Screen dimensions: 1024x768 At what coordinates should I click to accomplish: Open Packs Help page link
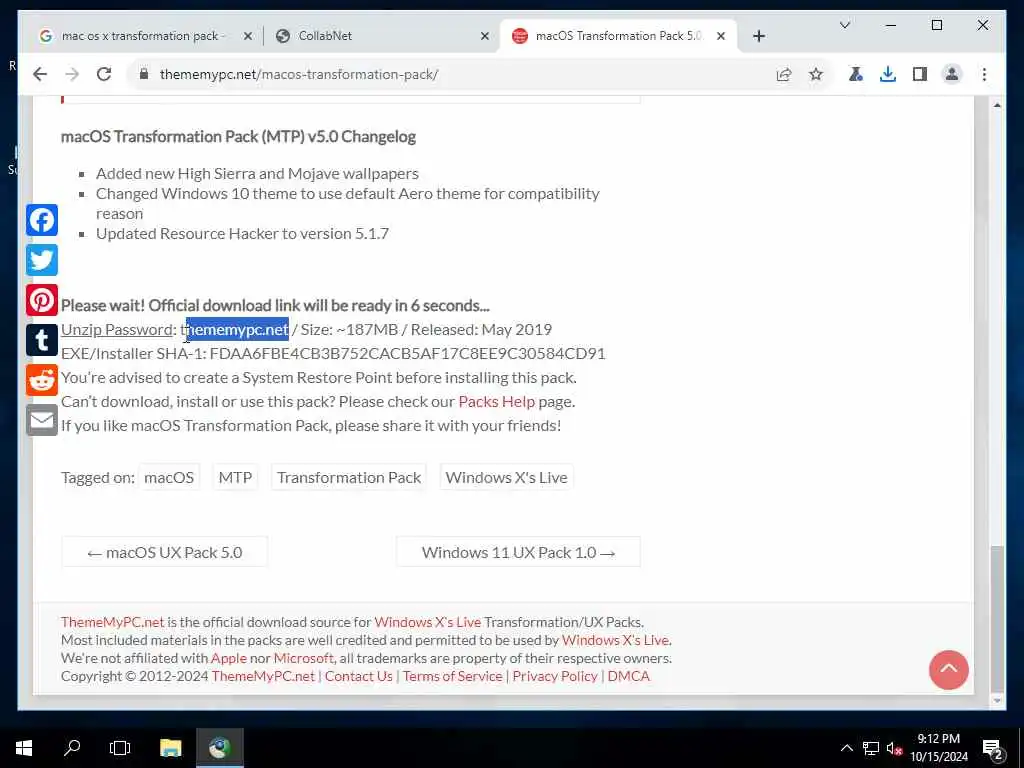496,402
